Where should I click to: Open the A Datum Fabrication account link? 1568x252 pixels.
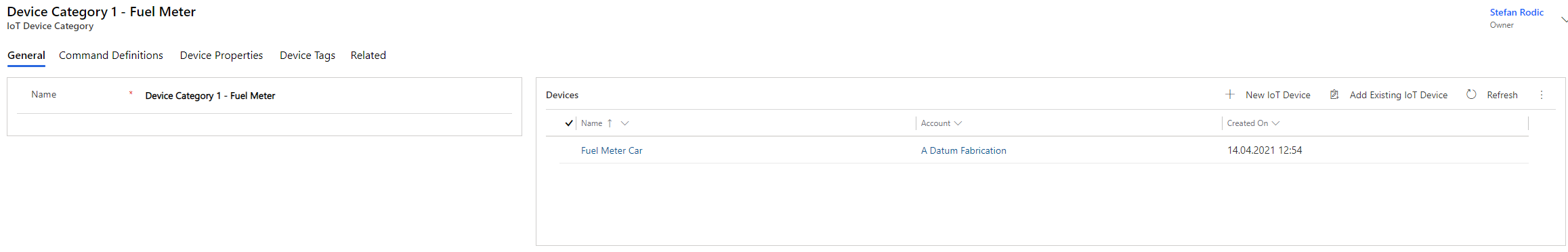coord(964,150)
